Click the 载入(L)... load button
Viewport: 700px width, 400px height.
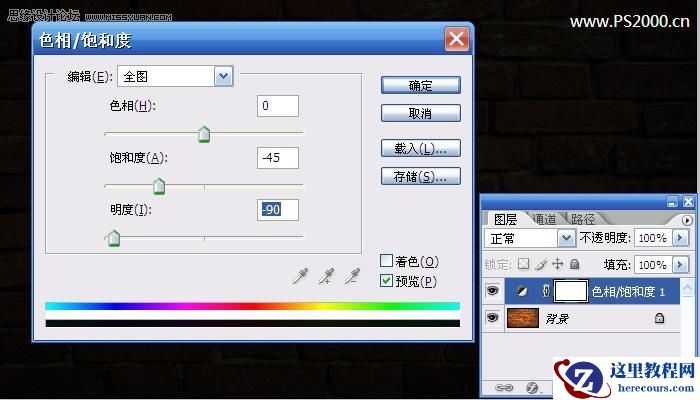[421, 148]
